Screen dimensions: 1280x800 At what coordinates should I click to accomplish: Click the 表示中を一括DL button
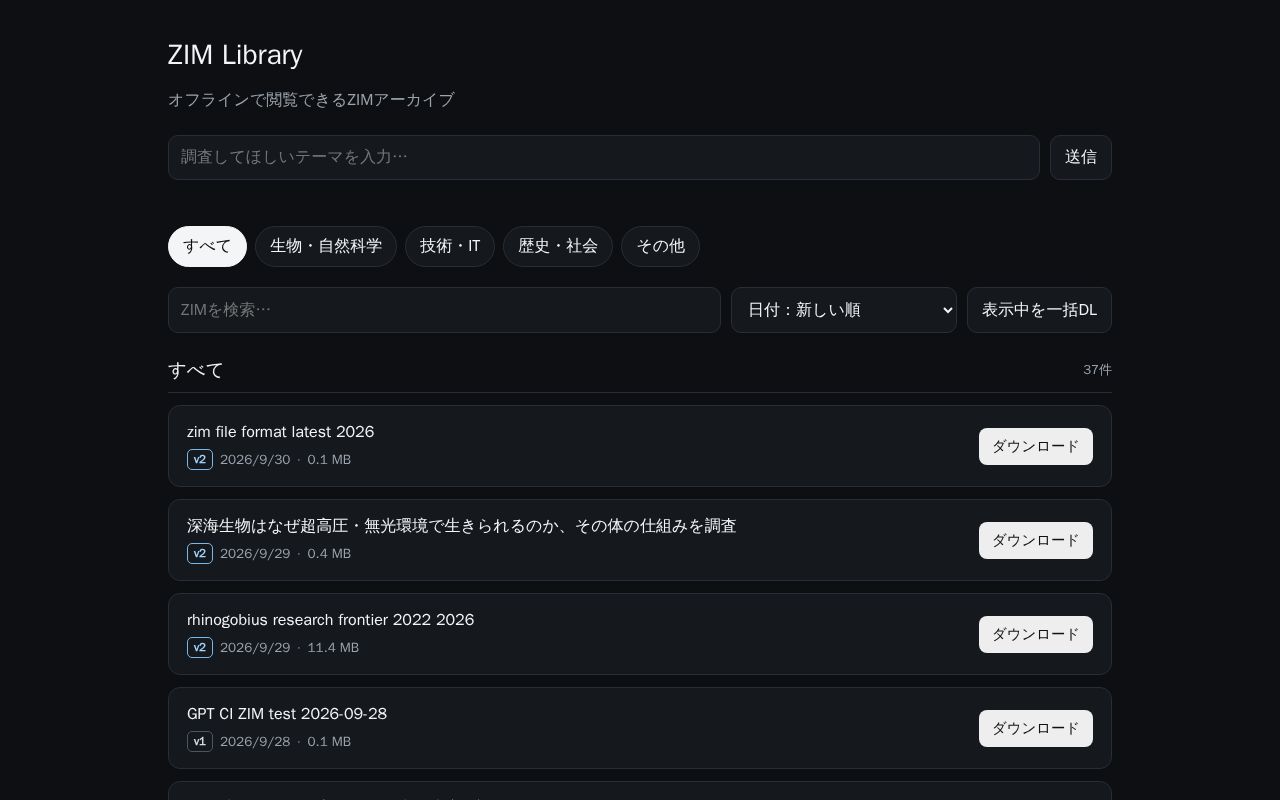click(1039, 310)
